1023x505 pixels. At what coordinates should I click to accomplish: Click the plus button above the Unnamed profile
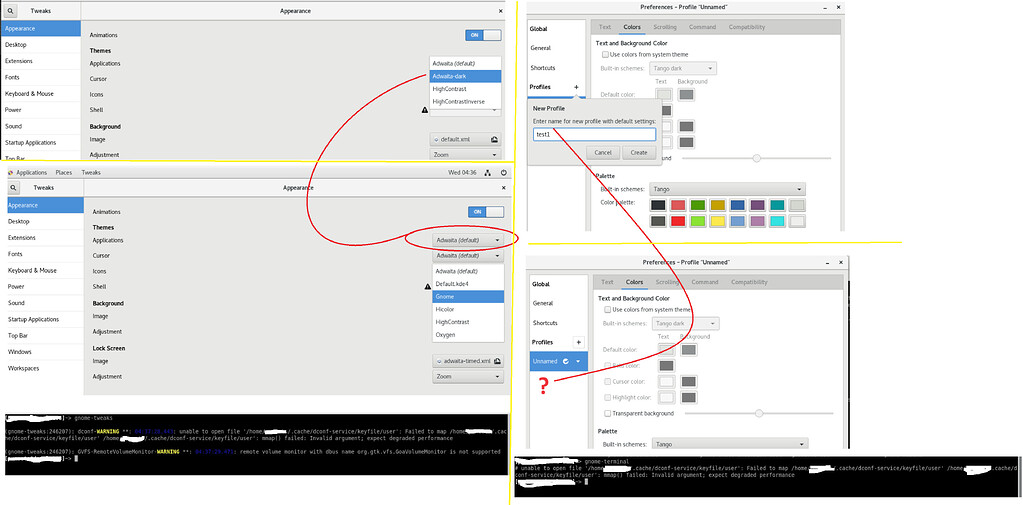(578, 342)
